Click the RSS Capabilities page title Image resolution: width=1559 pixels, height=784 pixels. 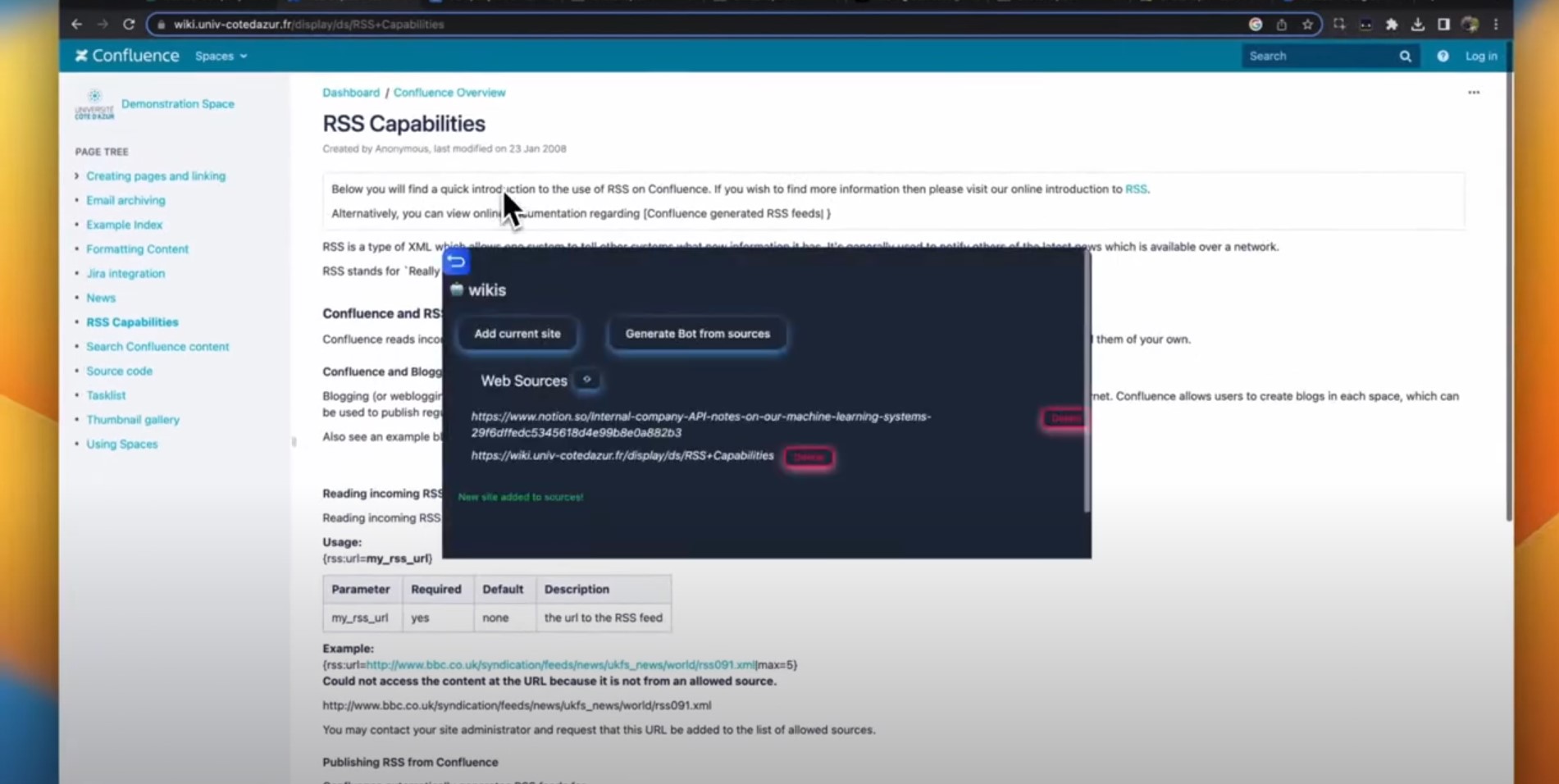tap(403, 124)
